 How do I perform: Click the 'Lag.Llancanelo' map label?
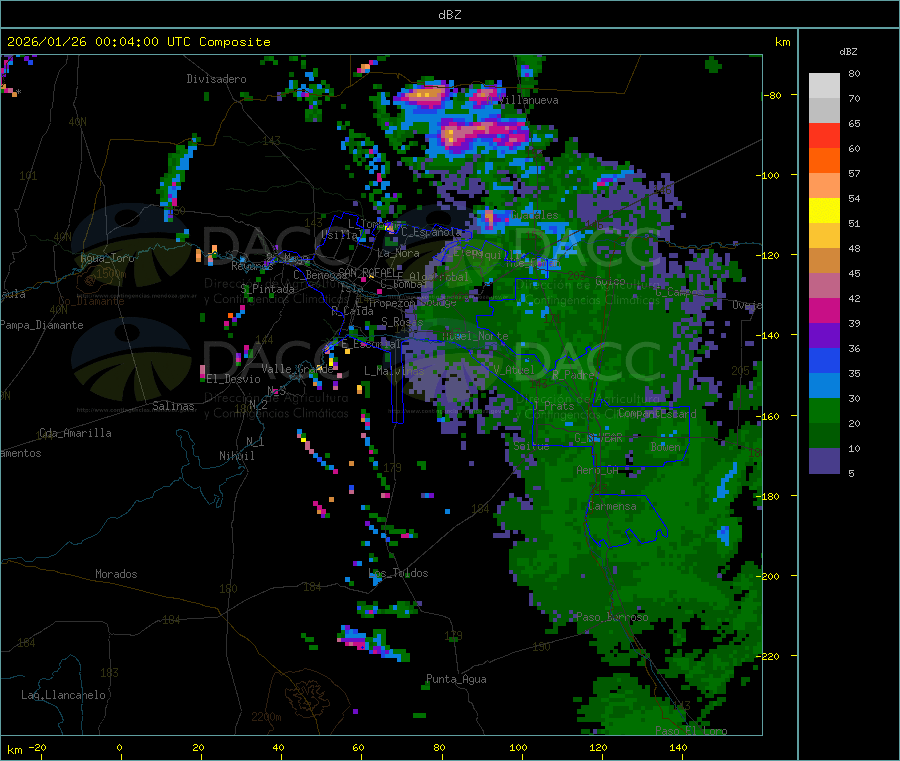(63, 695)
